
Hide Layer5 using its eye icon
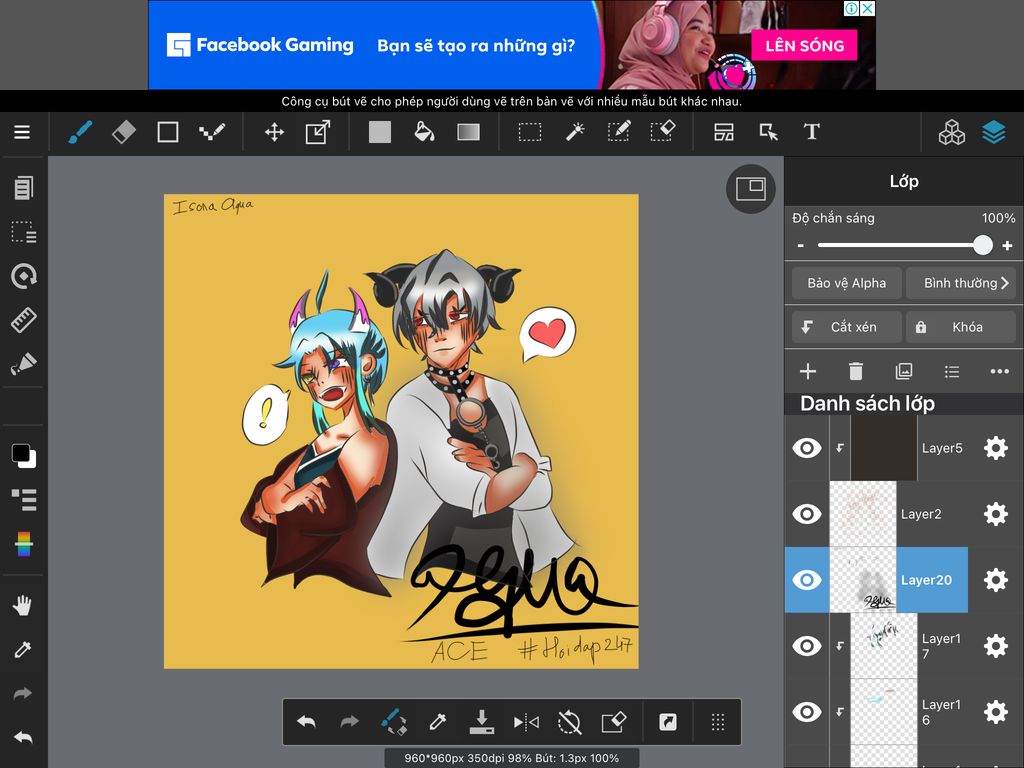[x=807, y=448]
